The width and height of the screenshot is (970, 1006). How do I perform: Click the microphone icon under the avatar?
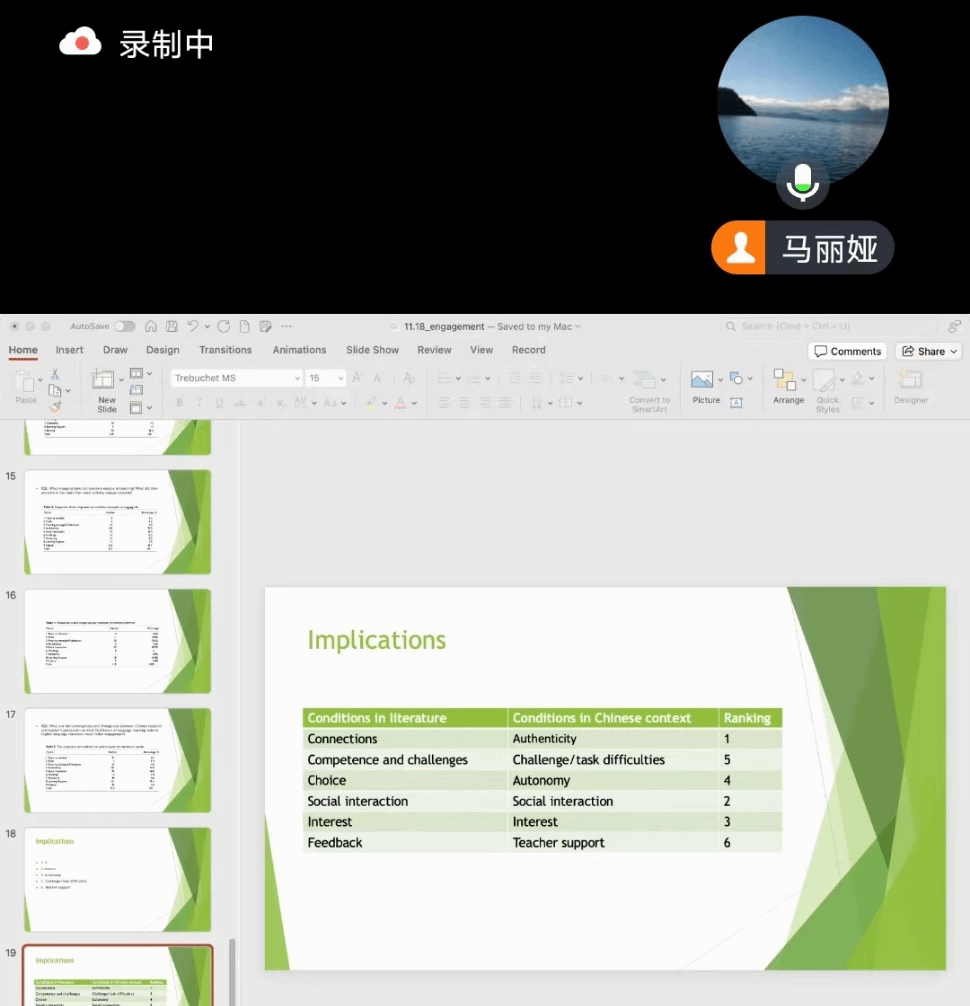[x=802, y=183]
